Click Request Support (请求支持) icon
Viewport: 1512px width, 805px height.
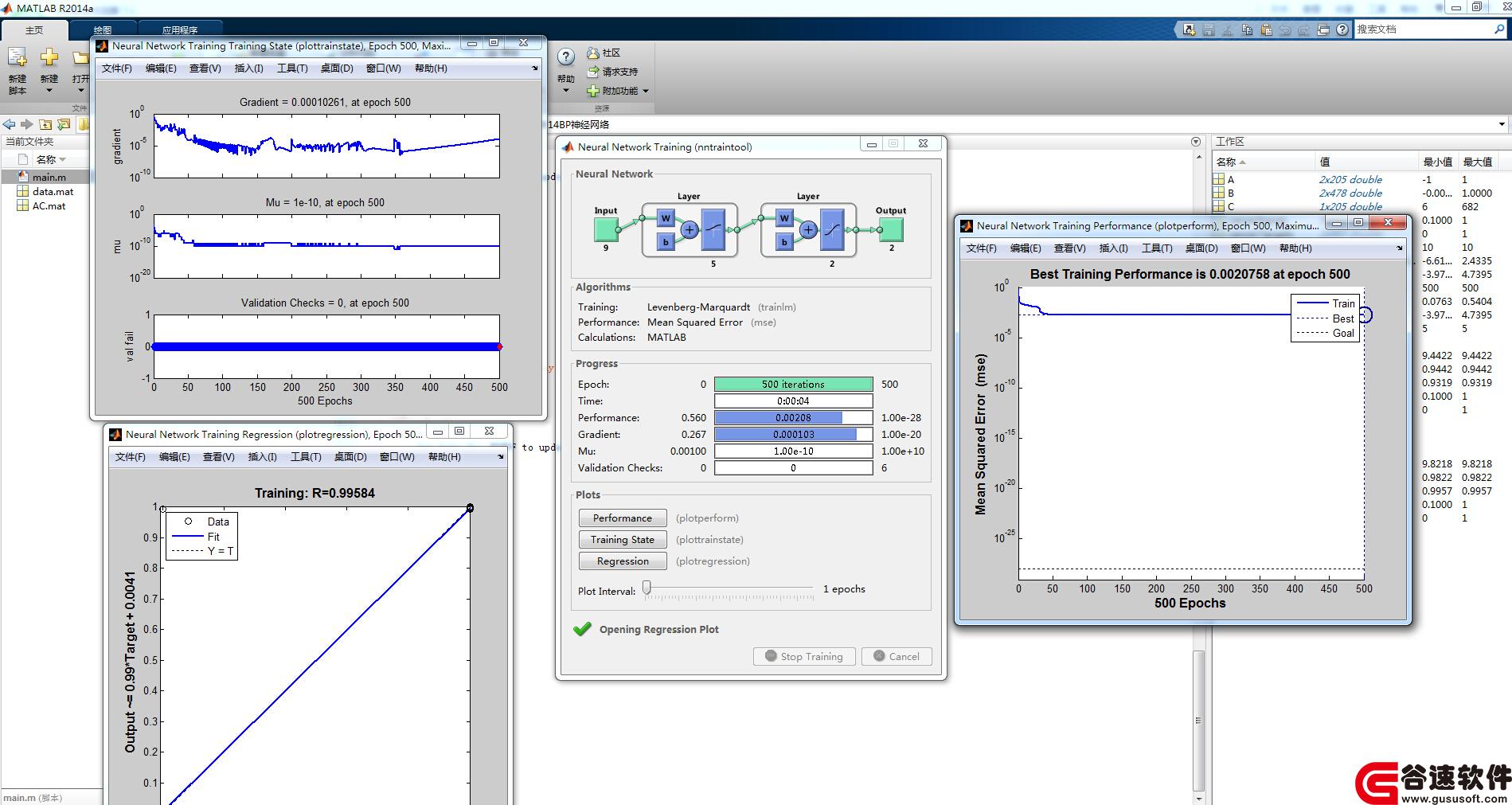(x=592, y=72)
